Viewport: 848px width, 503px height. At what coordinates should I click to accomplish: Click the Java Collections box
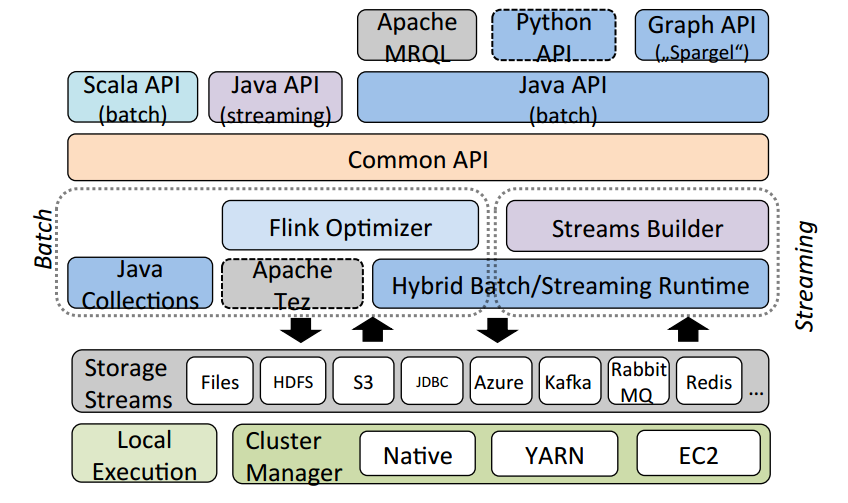coord(140,284)
